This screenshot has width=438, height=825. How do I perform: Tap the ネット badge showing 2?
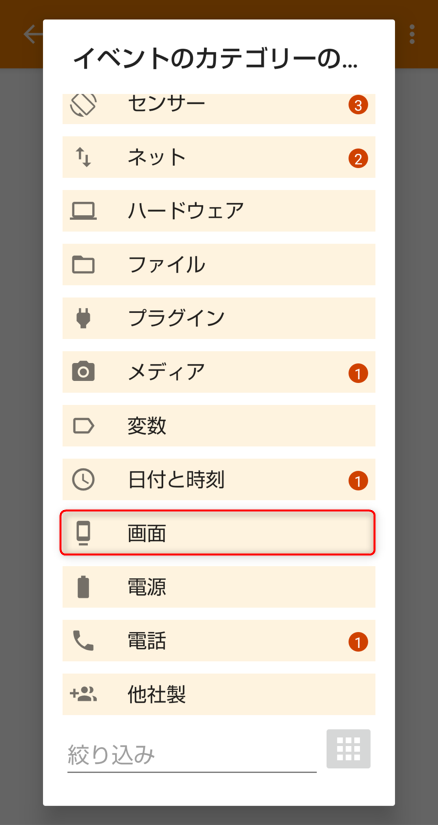(358, 158)
